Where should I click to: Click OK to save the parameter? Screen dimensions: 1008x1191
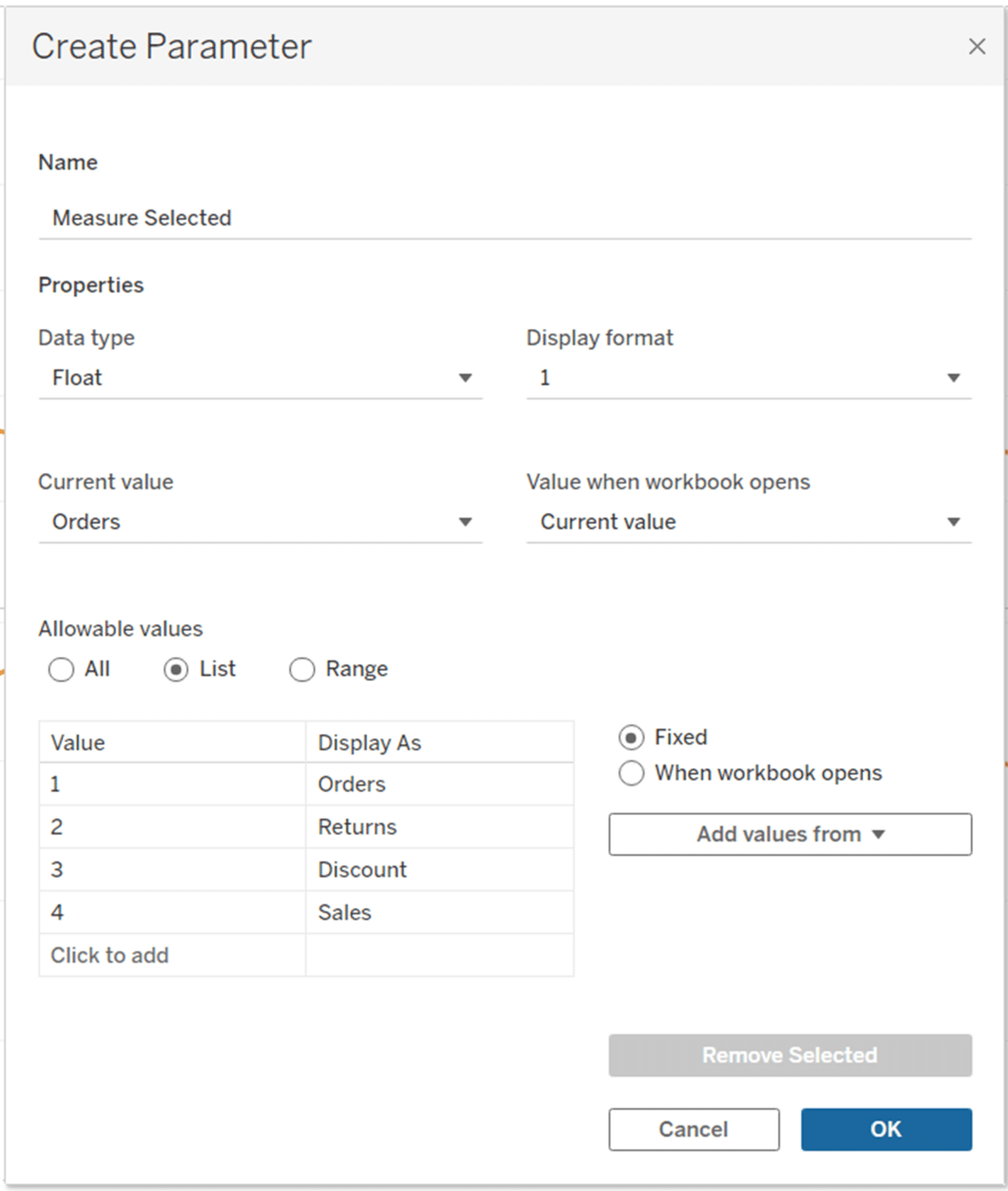tap(886, 1130)
